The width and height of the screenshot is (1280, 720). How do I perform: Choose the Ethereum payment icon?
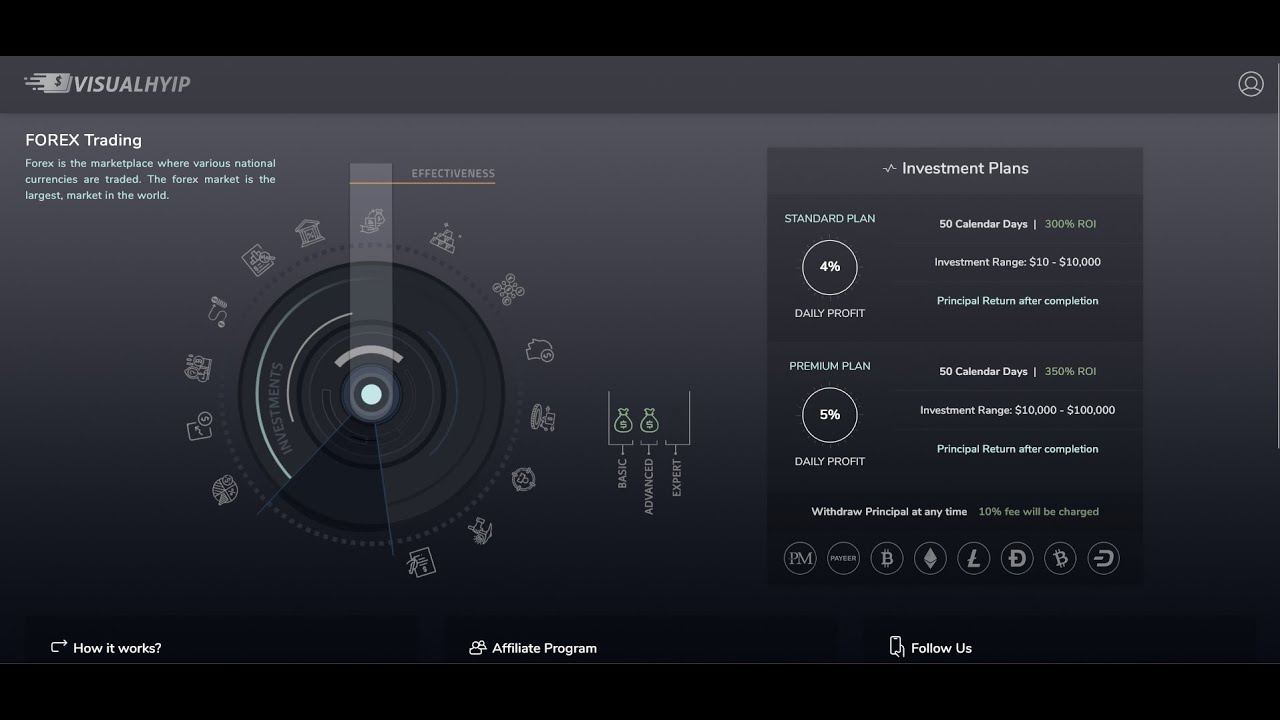(930, 558)
